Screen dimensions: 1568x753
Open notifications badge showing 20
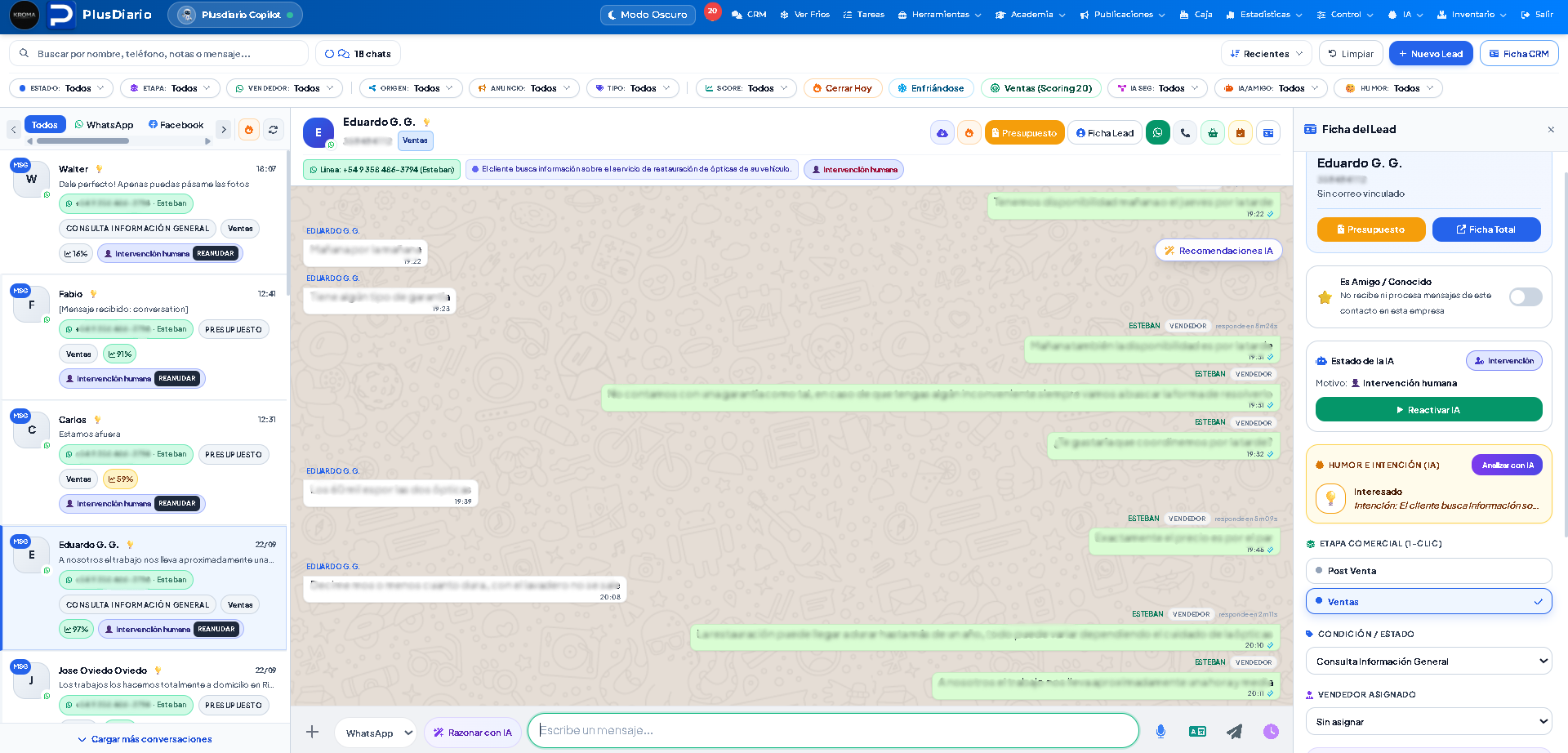click(712, 11)
